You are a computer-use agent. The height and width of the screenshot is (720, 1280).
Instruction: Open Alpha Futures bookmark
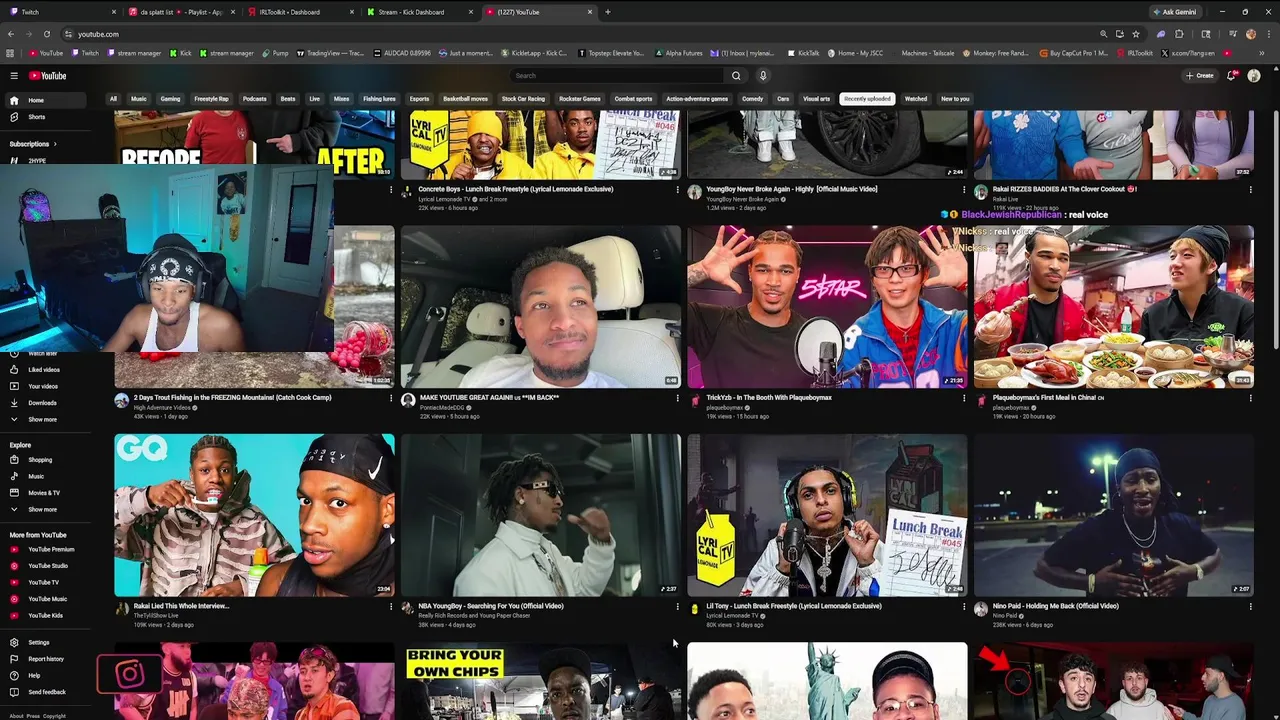679,53
